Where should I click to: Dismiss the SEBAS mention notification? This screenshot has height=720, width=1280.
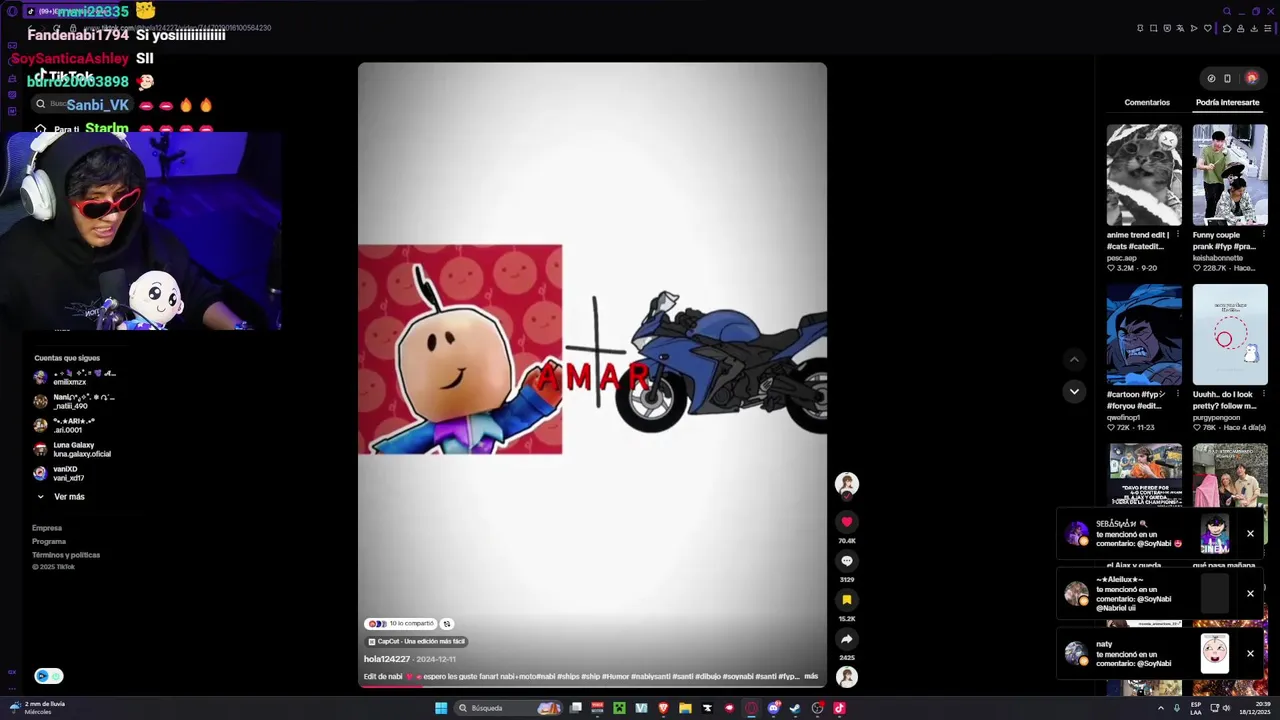pos(1250,534)
